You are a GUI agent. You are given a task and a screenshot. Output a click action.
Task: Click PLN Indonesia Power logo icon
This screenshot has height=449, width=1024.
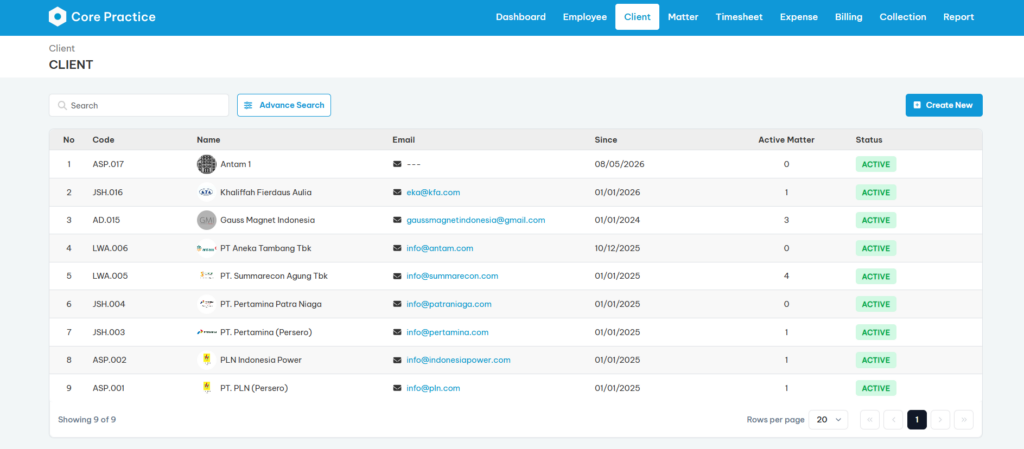click(206, 360)
